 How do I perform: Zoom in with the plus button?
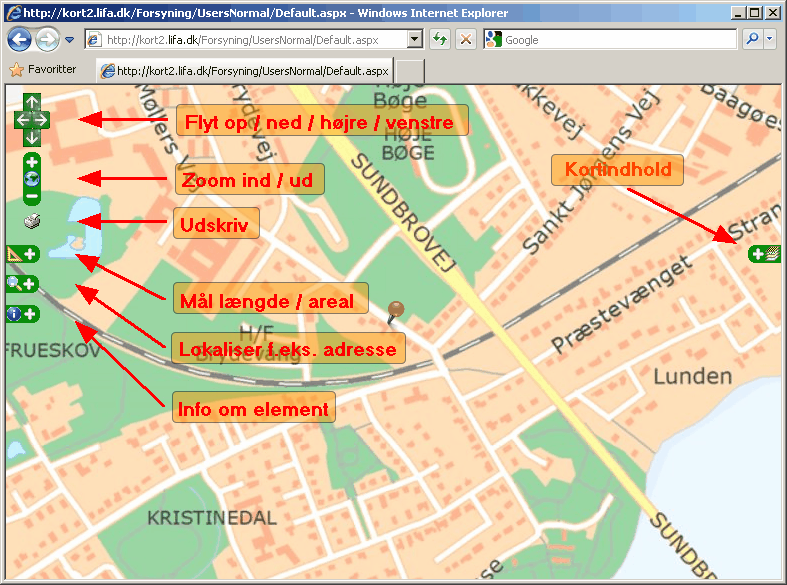pos(32,162)
